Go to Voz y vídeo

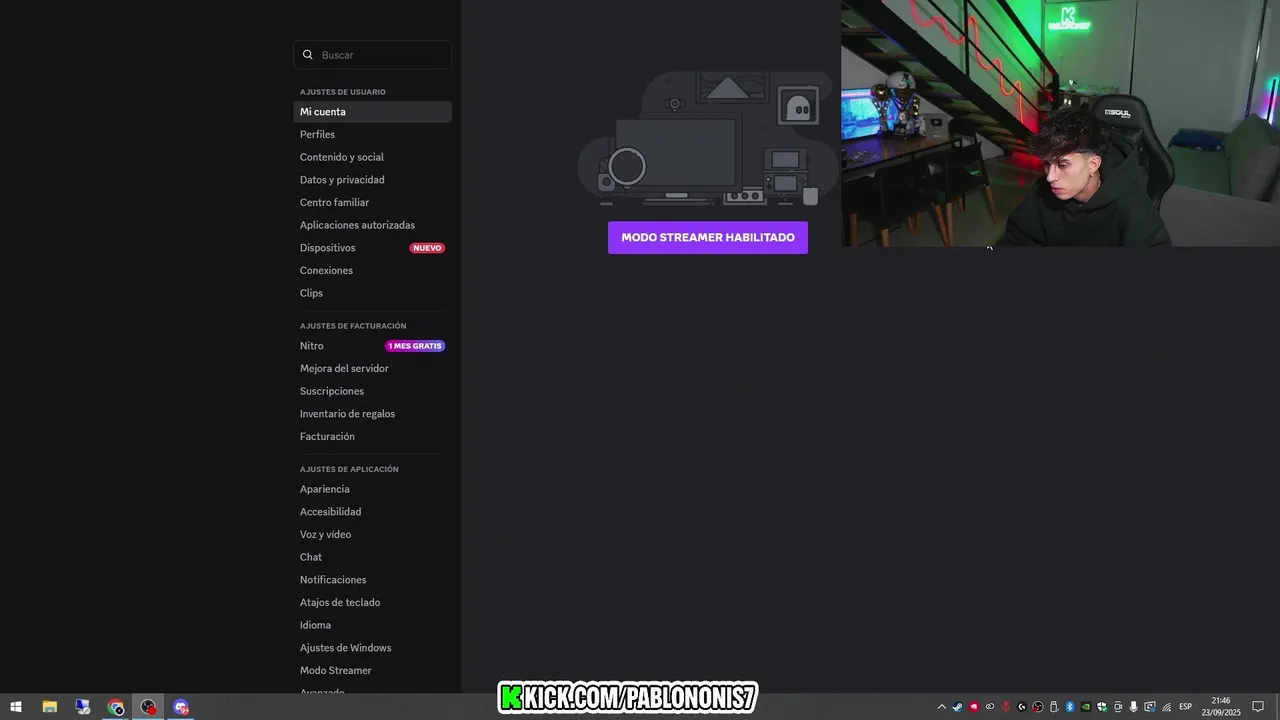(x=372, y=534)
